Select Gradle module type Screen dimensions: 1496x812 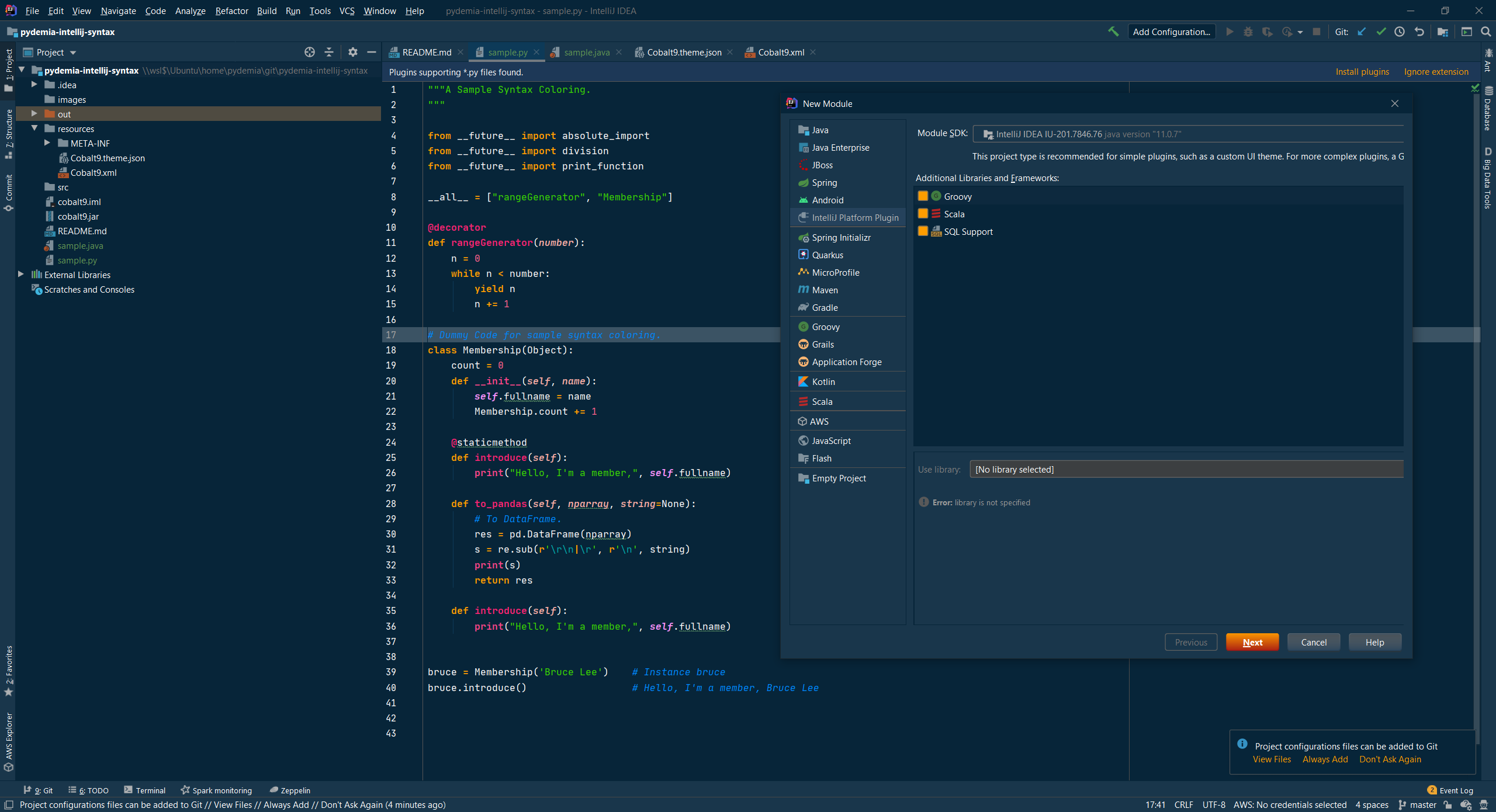[x=847, y=308]
